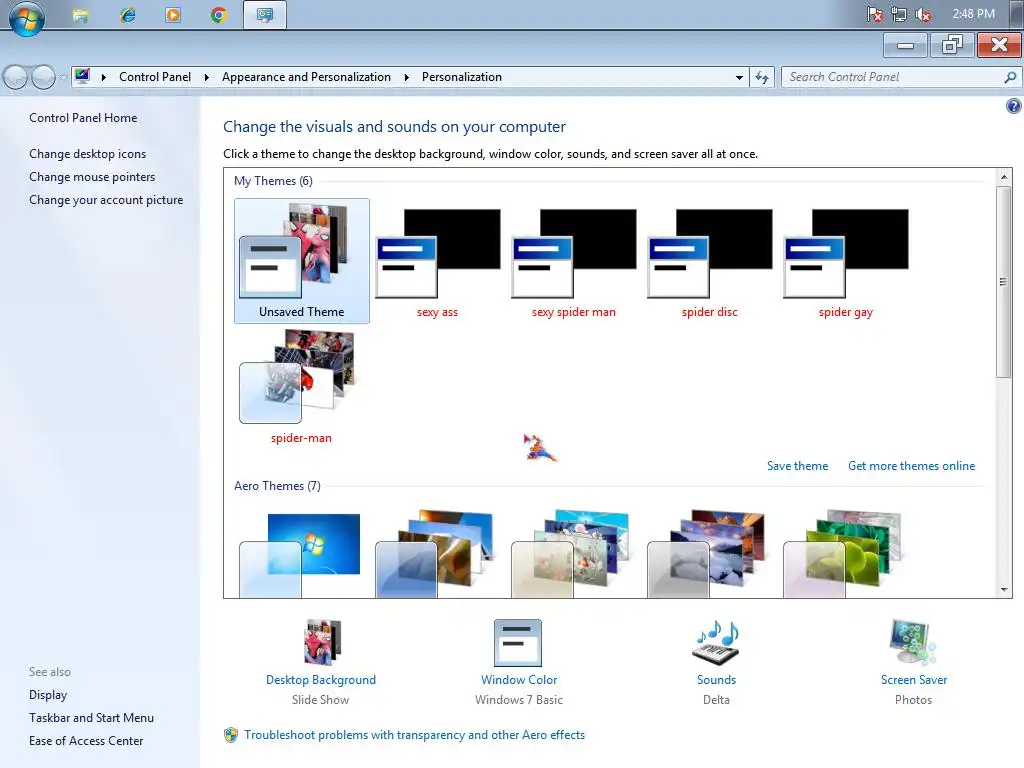Select the 'spider disc' theme
1024x768 pixels.
click(x=709, y=261)
